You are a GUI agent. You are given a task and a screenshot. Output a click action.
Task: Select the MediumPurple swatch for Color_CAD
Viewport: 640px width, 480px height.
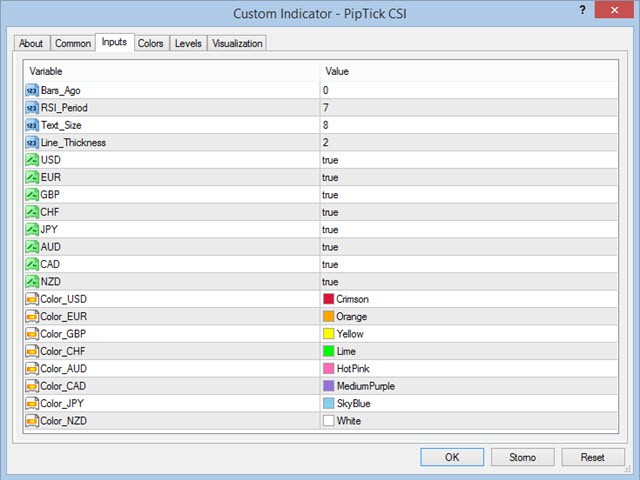click(329, 386)
